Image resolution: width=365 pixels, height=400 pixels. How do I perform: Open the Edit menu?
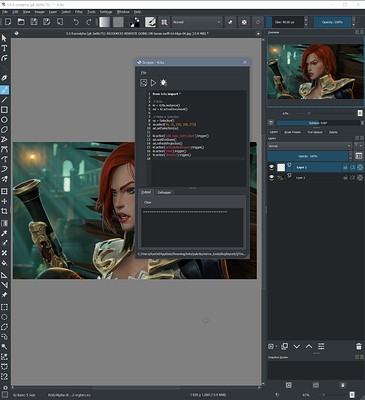click(x=15, y=12)
